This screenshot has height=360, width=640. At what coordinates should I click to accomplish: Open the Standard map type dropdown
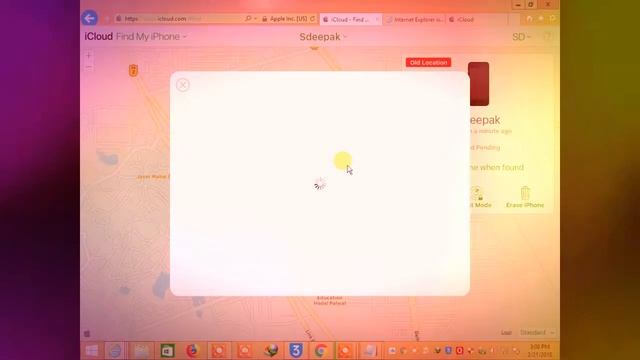pos(537,333)
